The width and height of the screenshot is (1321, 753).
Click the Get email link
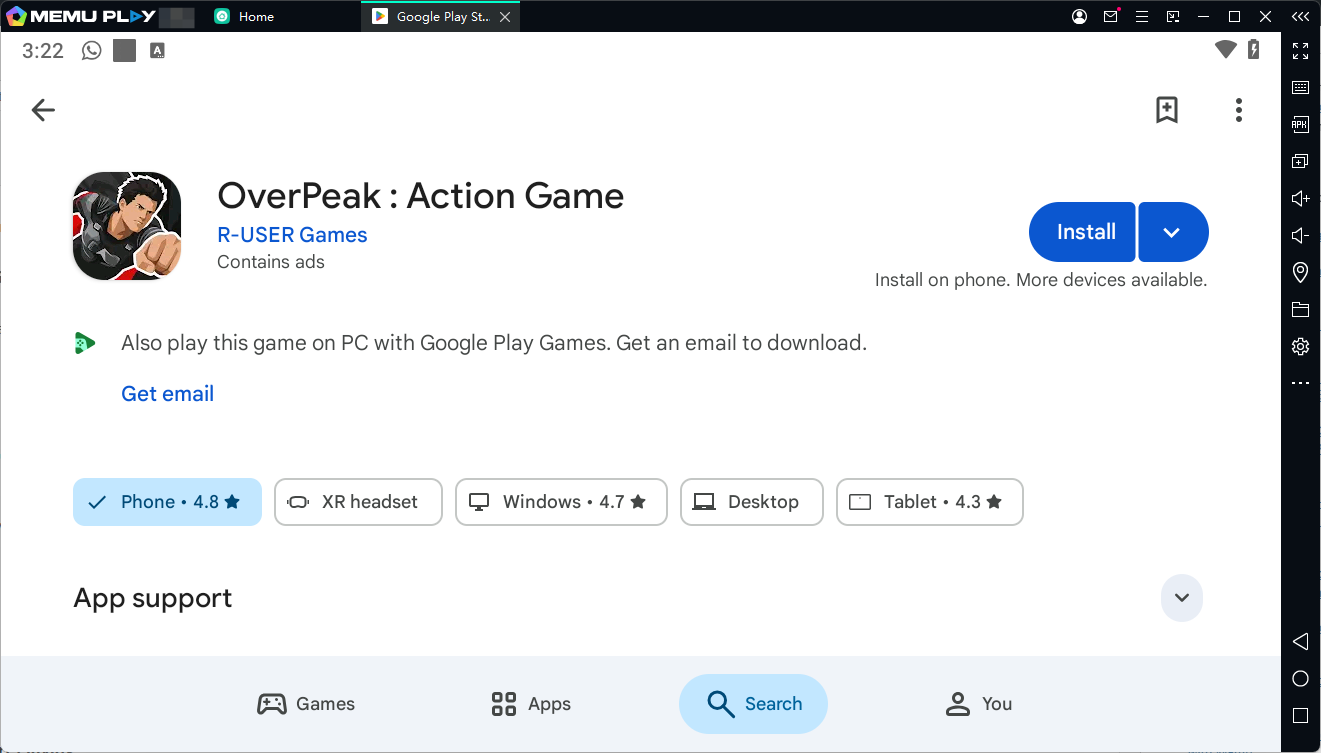168,394
